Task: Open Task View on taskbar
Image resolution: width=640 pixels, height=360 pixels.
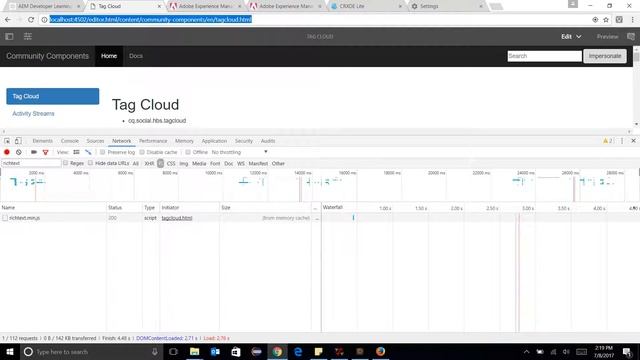Action: pos(173,351)
